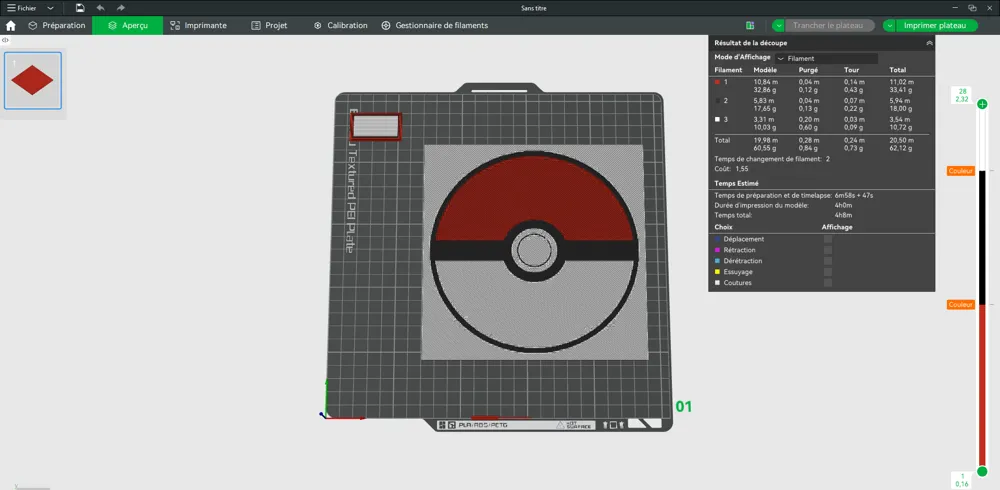Click the black filament 2 color swatch
Screen dimensions: 1000x490
point(717,101)
